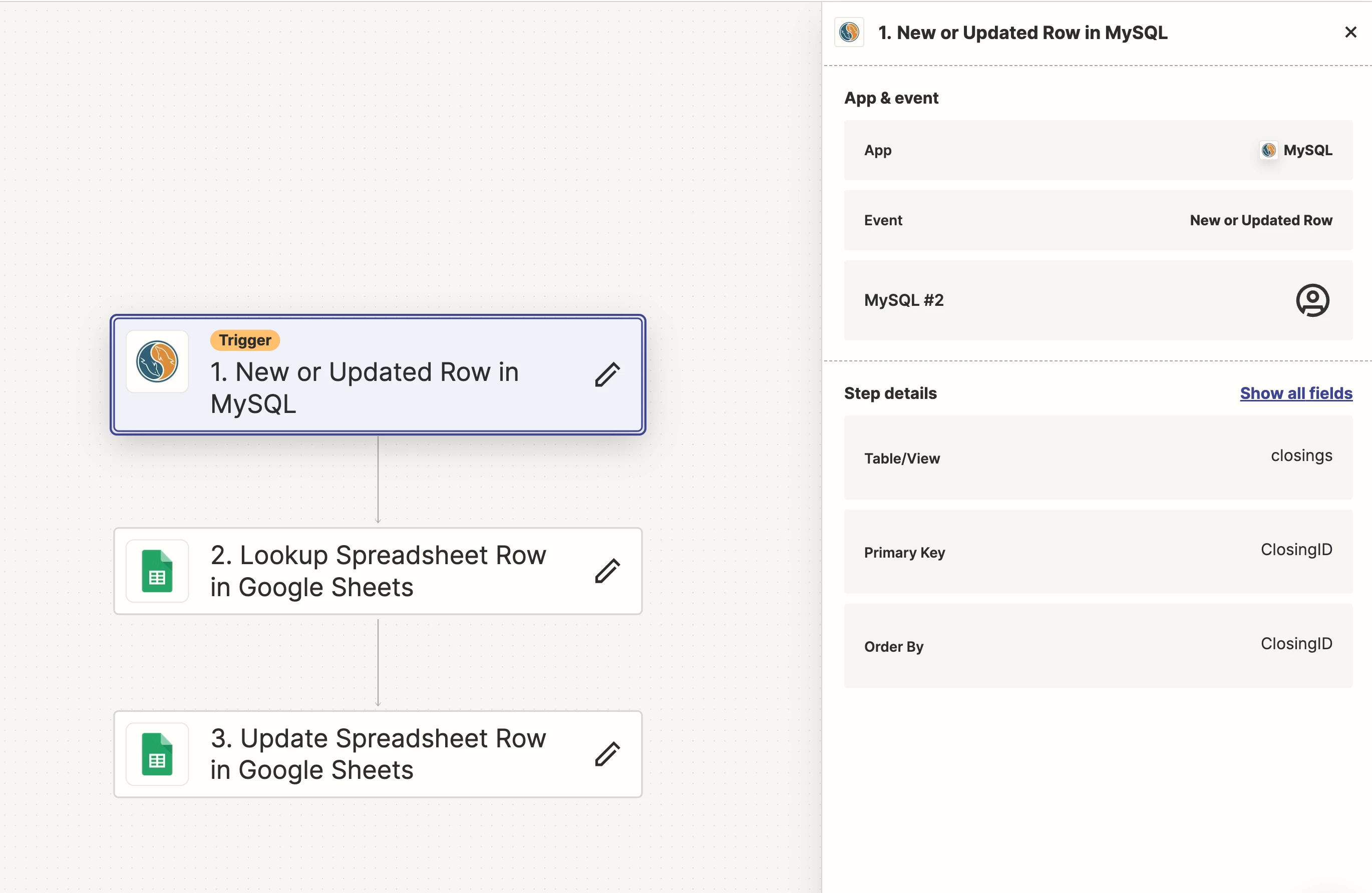This screenshot has width=1372, height=893.
Task: Click the Table/View field with closings
Action: tap(1098, 458)
